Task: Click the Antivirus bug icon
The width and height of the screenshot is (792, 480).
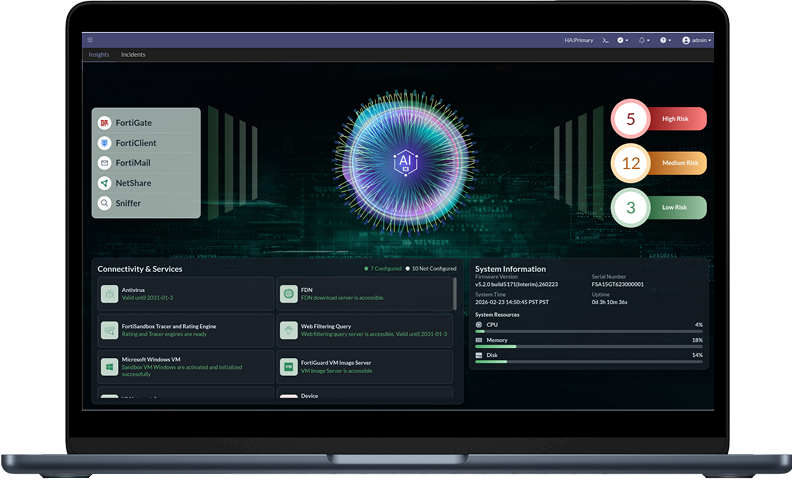Action: 109,294
